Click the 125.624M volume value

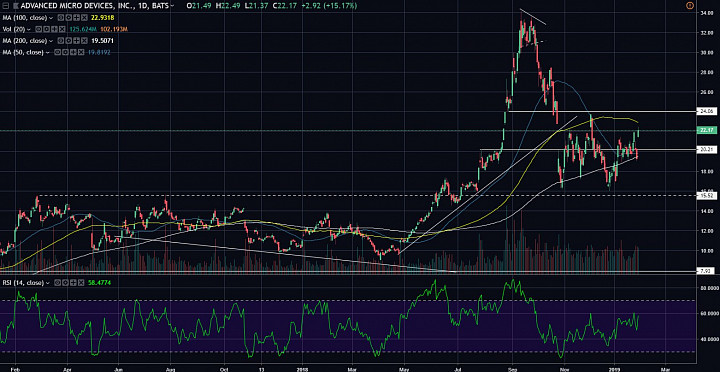point(83,29)
